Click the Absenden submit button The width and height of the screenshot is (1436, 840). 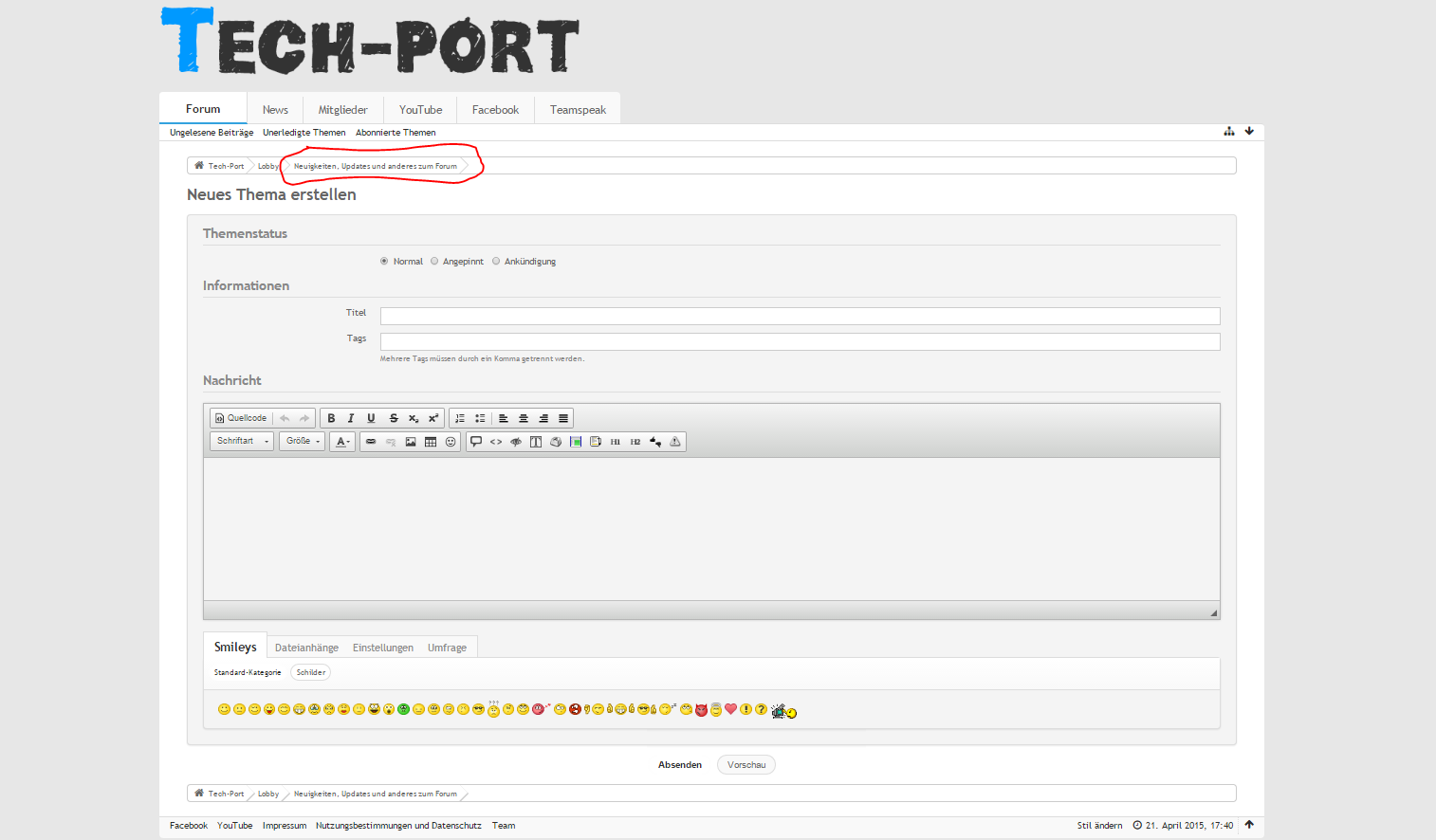pyautogui.click(x=680, y=765)
